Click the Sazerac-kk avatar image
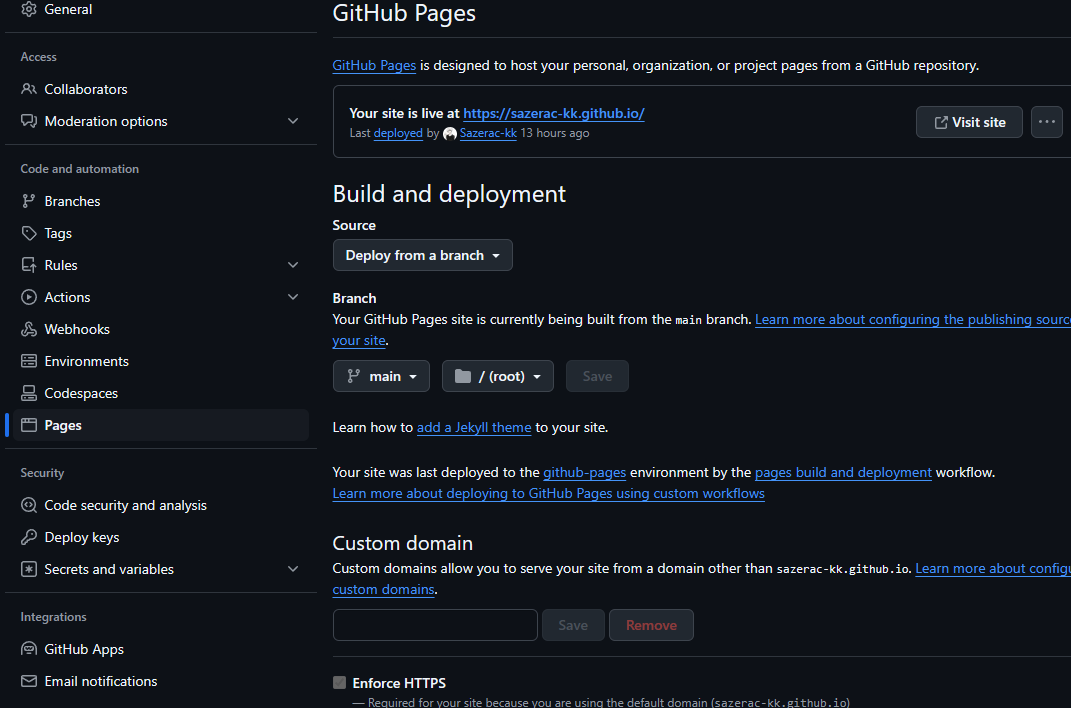Screen dimensions: 1071x708 (449, 134)
